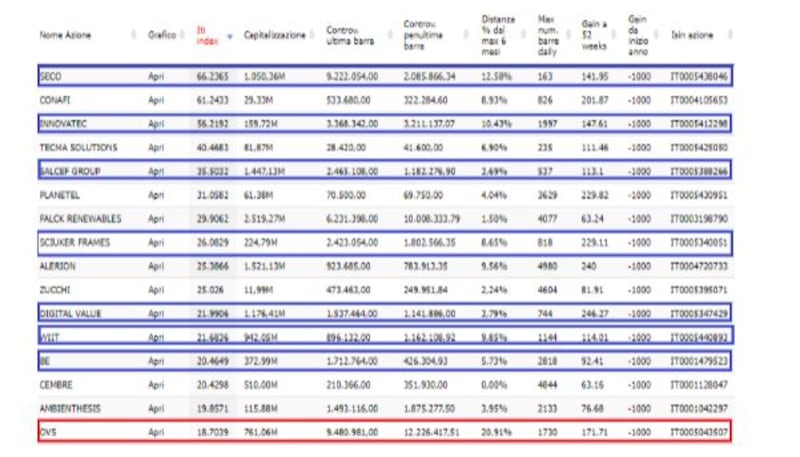Open Apri chart link for WIIT
The height and width of the screenshot is (457, 800).
click(x=156, y=337)
